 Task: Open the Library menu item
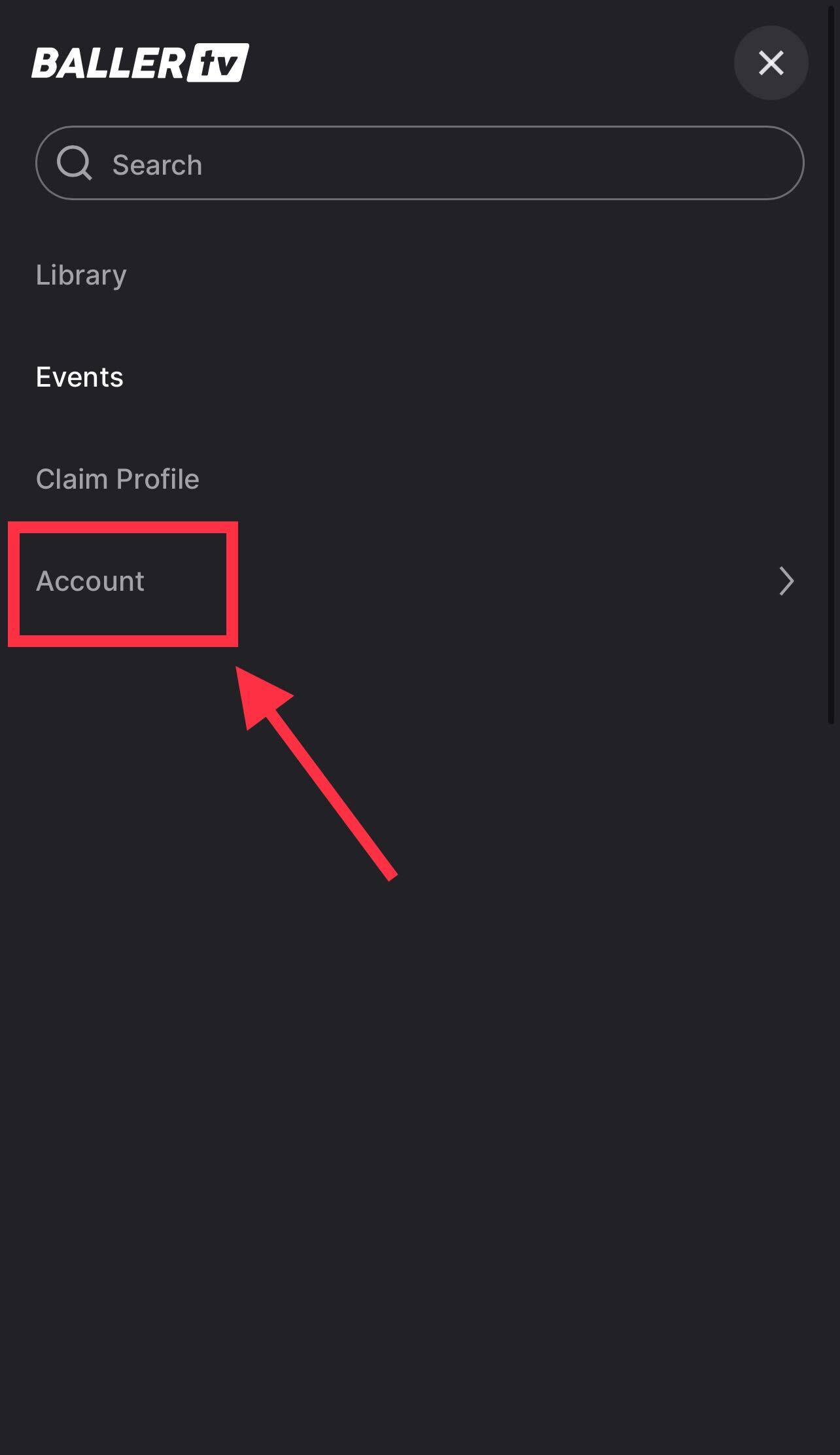click(x=81, y=275)
